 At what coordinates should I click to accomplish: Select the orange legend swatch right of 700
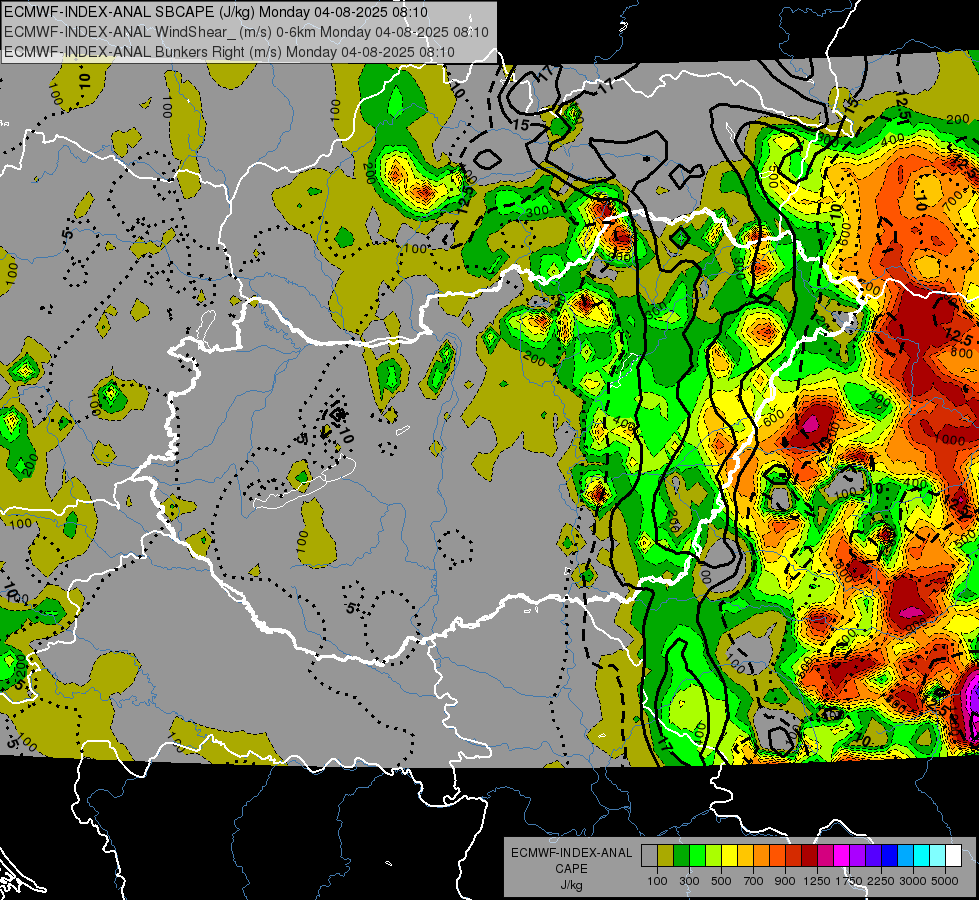[761, 855]
